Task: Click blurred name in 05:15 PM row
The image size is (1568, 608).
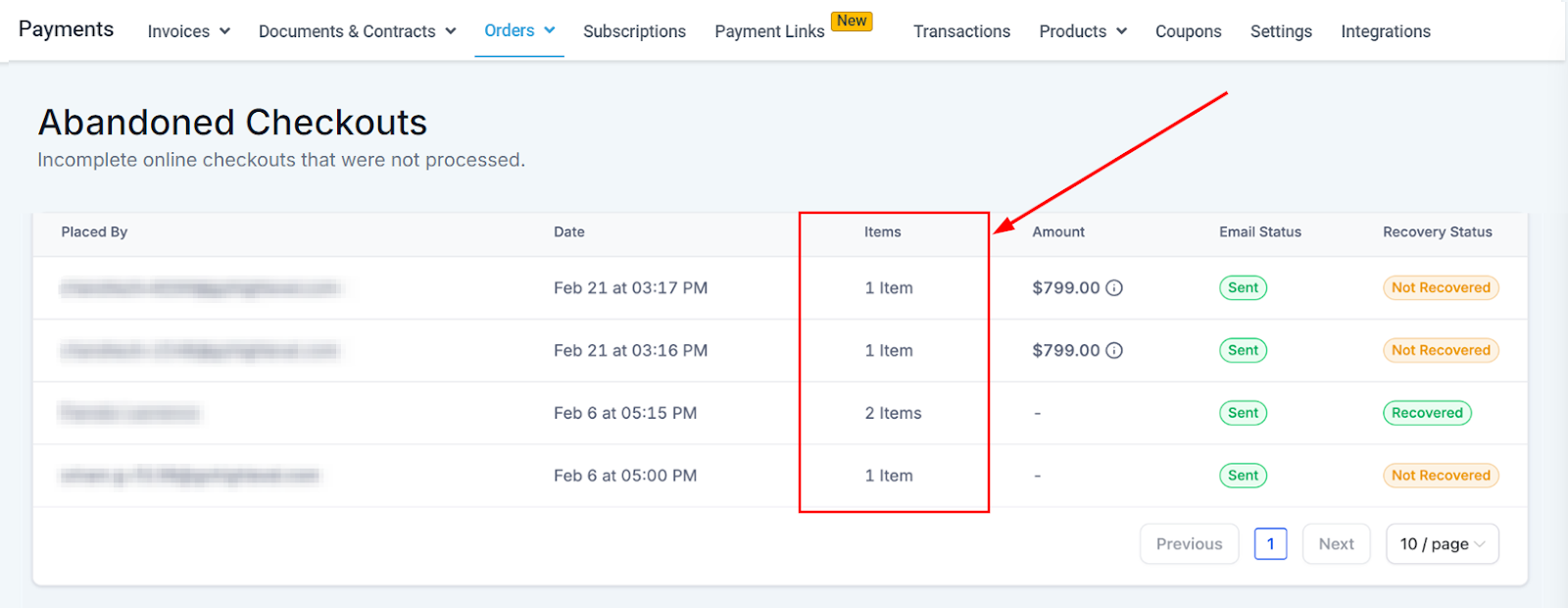Action: 129,414
